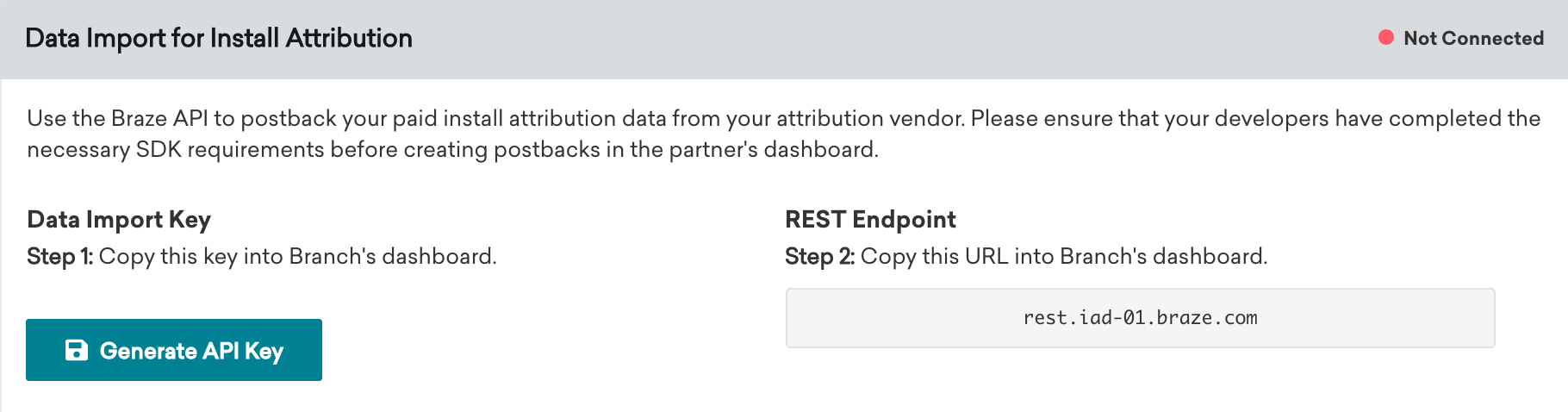Click the bold Step 2 label
The height and width of the screenshot is (412, 1568).
(819, 257)
